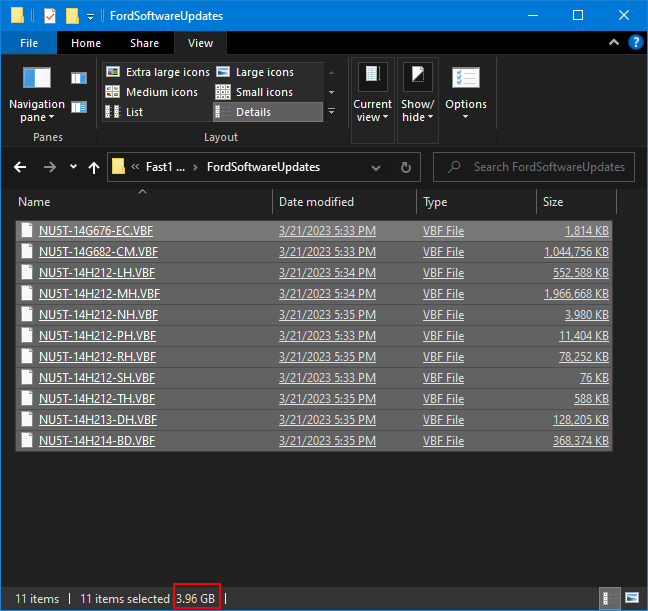Sort by Name column header

coord(144,202)
